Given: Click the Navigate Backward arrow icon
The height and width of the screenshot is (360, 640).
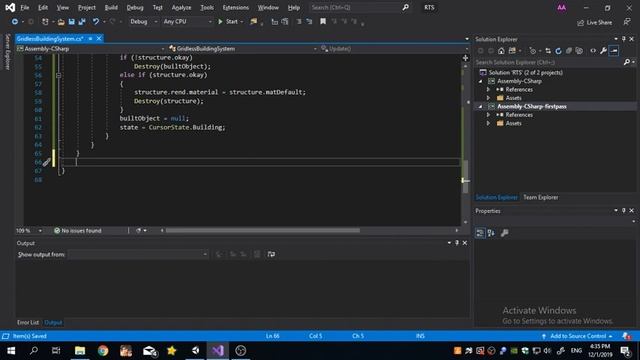Looking at the screenshot, I should pyautogui.click(x=15, y=22).
